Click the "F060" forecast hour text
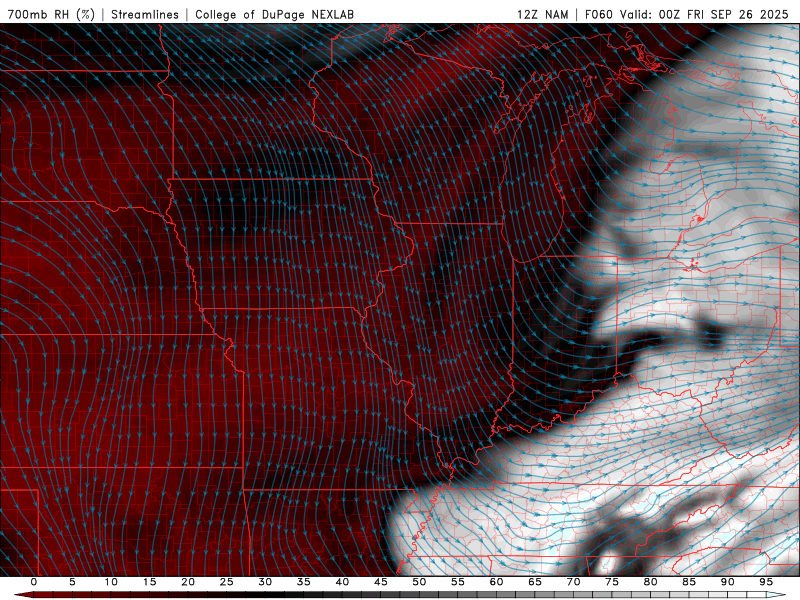The image size is (800, 600). coord(598,14)
